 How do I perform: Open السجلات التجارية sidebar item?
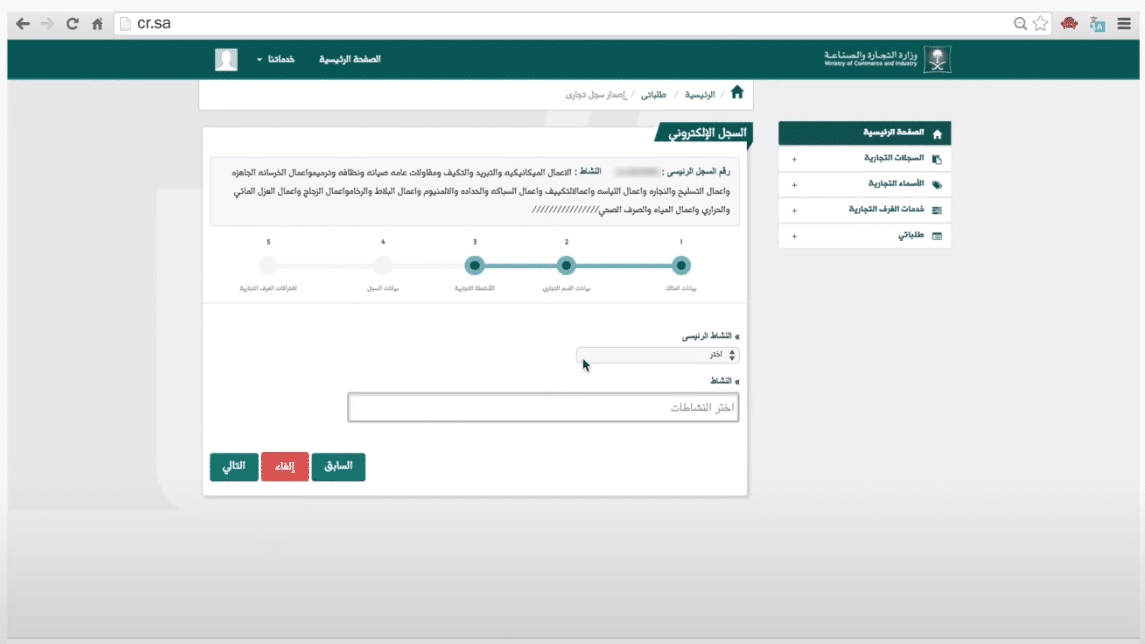865,158
